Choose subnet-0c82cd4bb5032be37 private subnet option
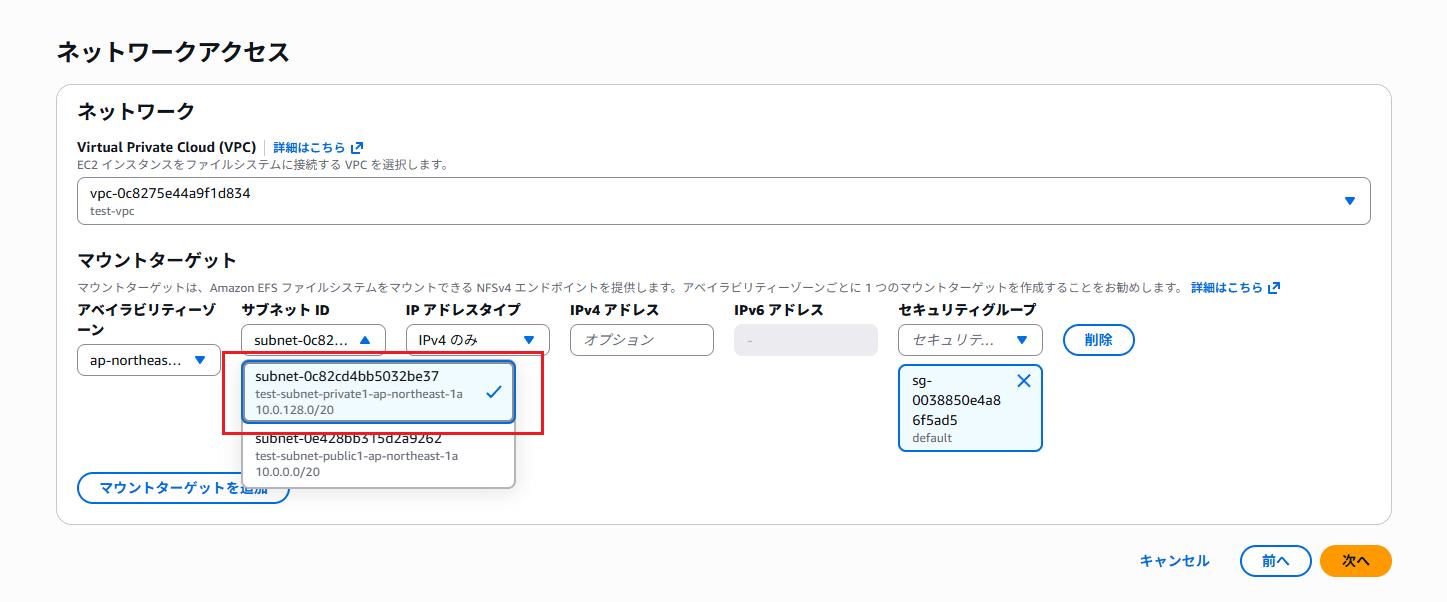 [x=379, y=393]
